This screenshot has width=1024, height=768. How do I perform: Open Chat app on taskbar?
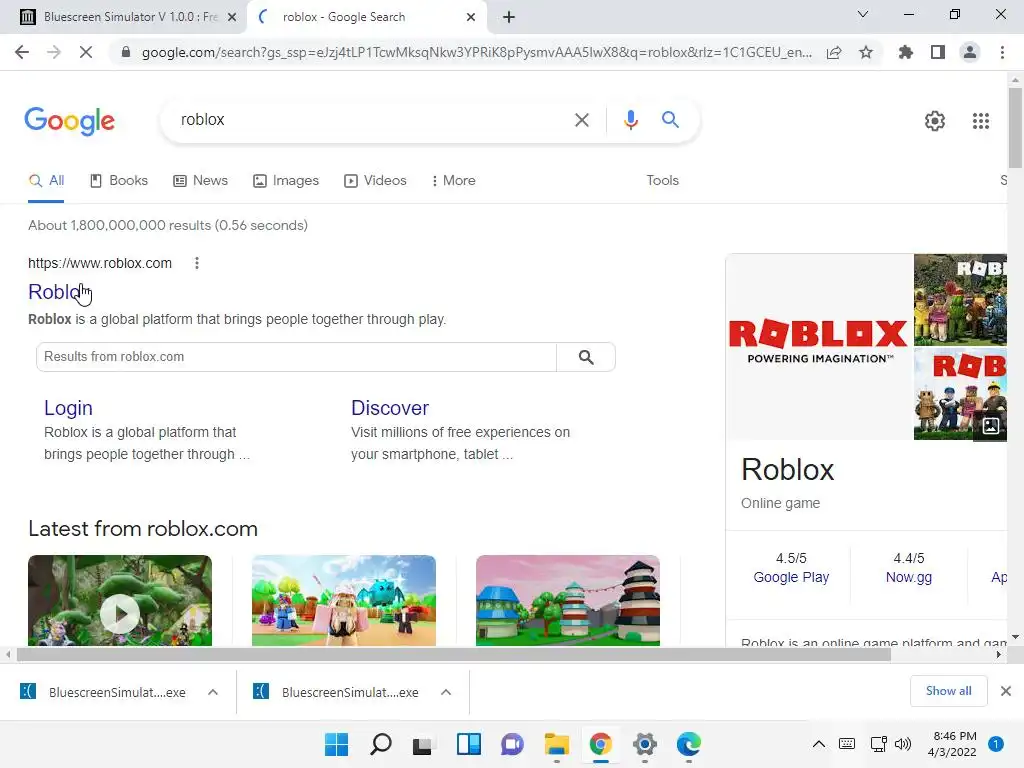pyautogui.click(x=513, y=744)
